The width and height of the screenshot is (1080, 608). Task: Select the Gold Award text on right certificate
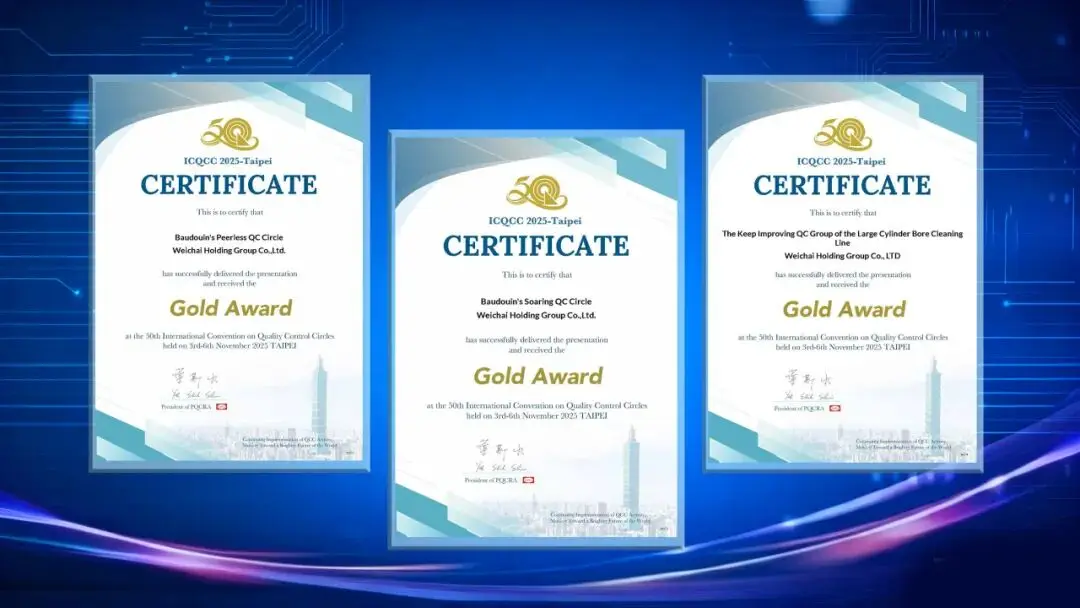point(843,309)
